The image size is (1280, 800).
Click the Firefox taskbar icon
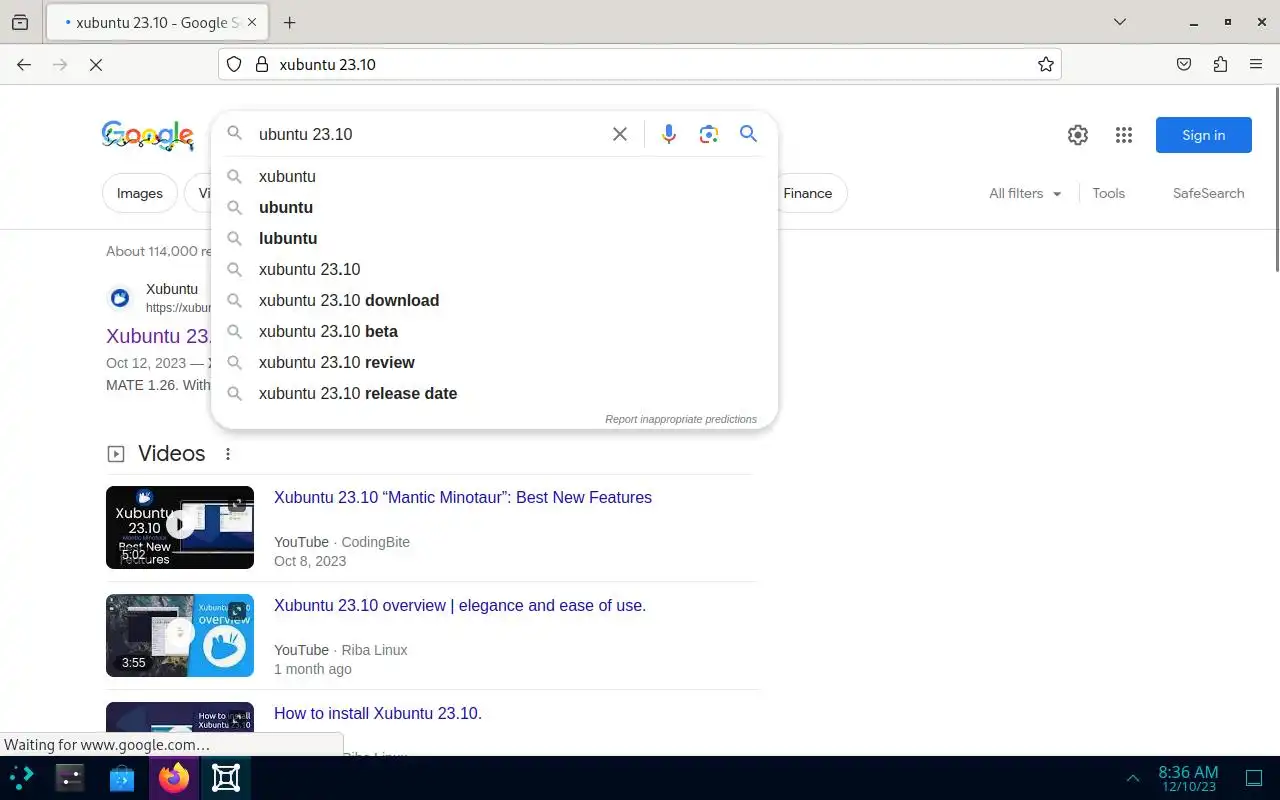coord(174,778)
